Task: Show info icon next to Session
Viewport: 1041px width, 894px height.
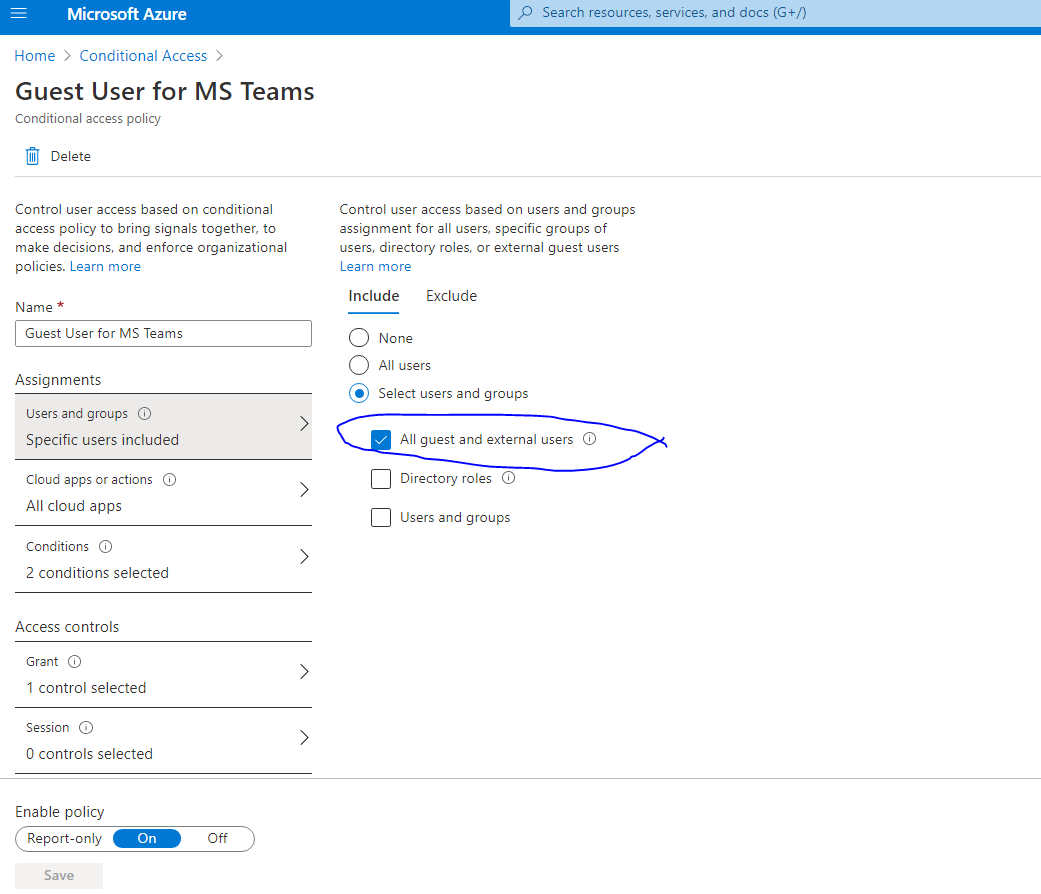Action: (86, 727)
